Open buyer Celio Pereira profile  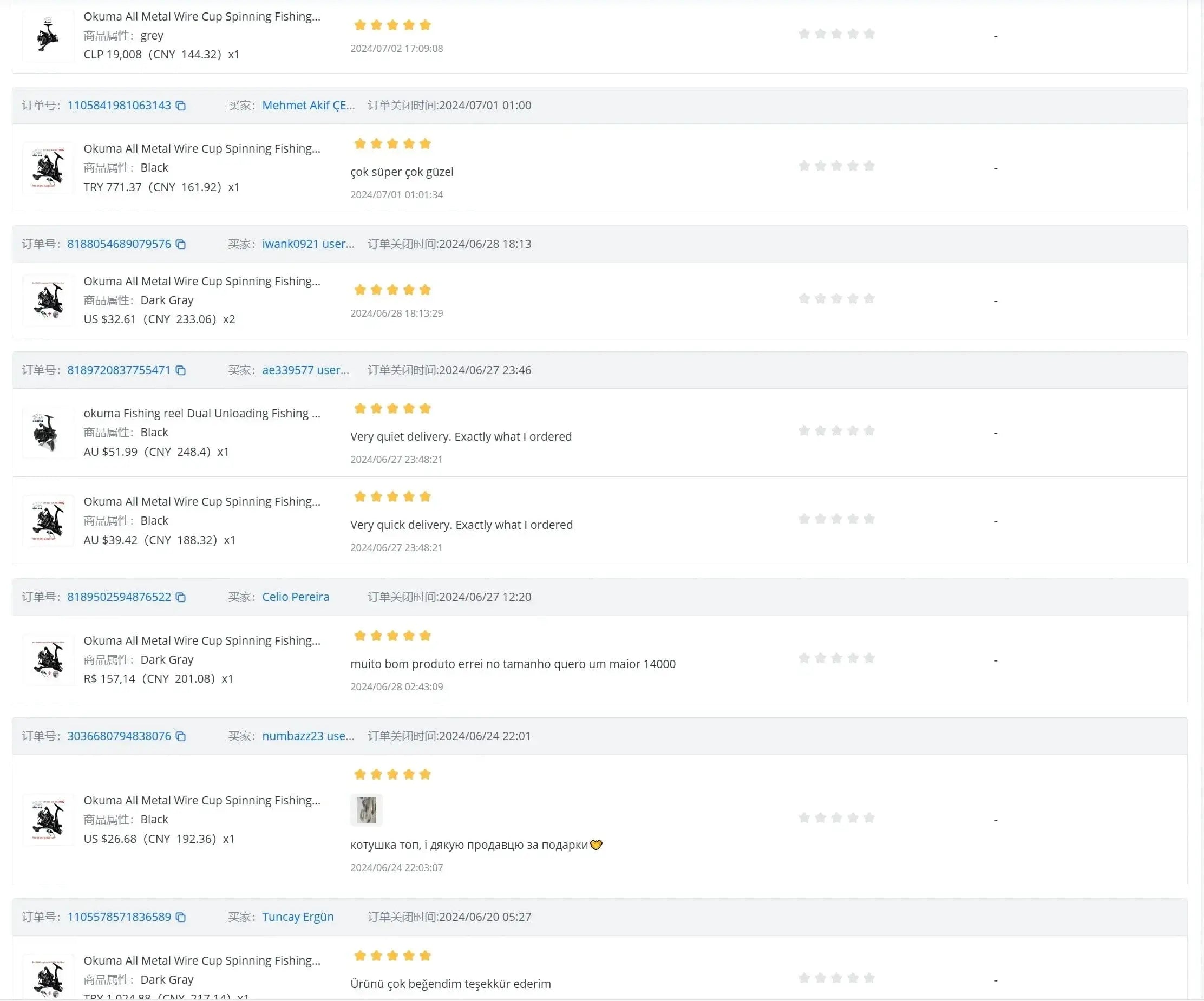295,597
